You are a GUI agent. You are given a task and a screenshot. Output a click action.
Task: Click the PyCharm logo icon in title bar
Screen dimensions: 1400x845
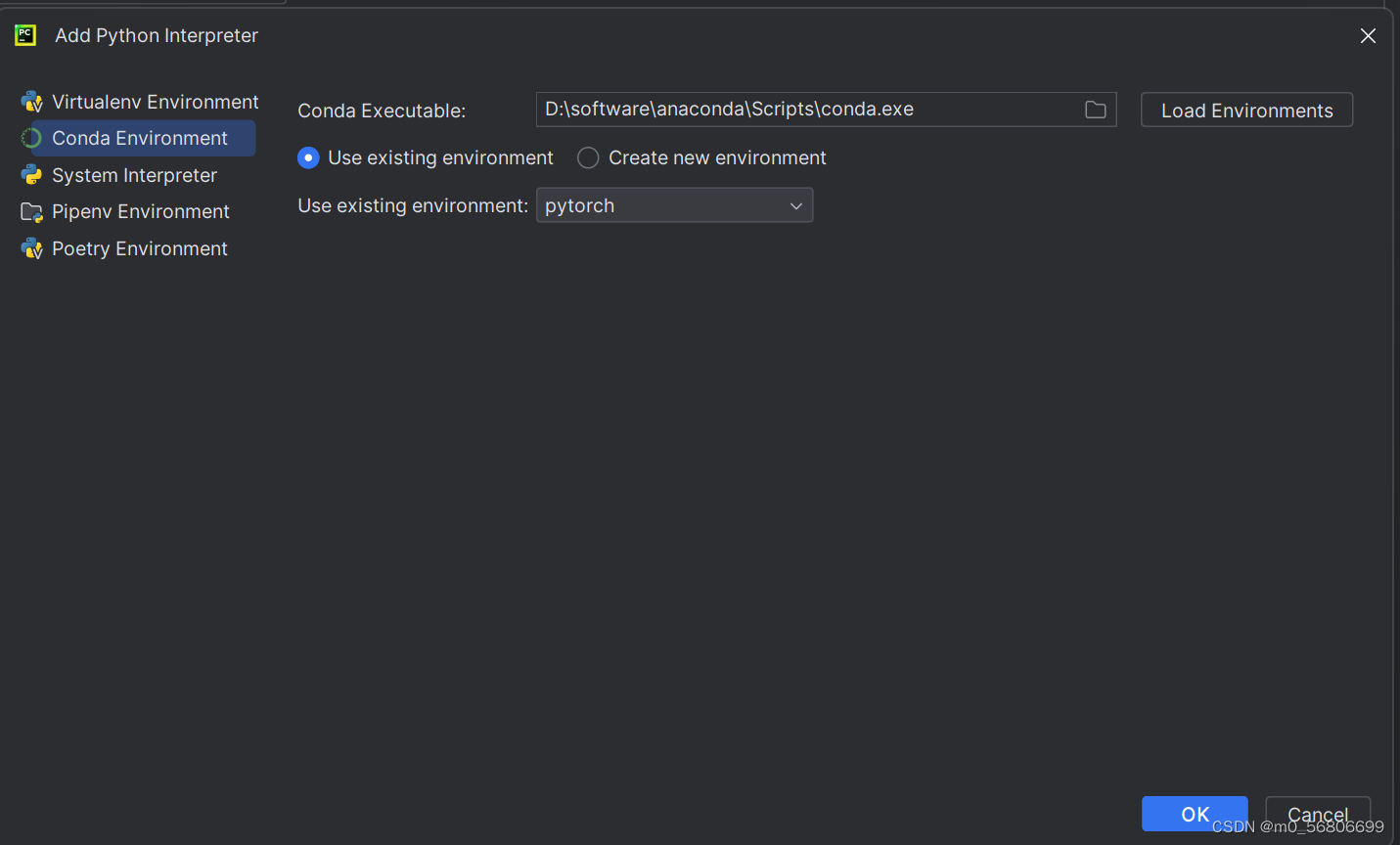25,35
